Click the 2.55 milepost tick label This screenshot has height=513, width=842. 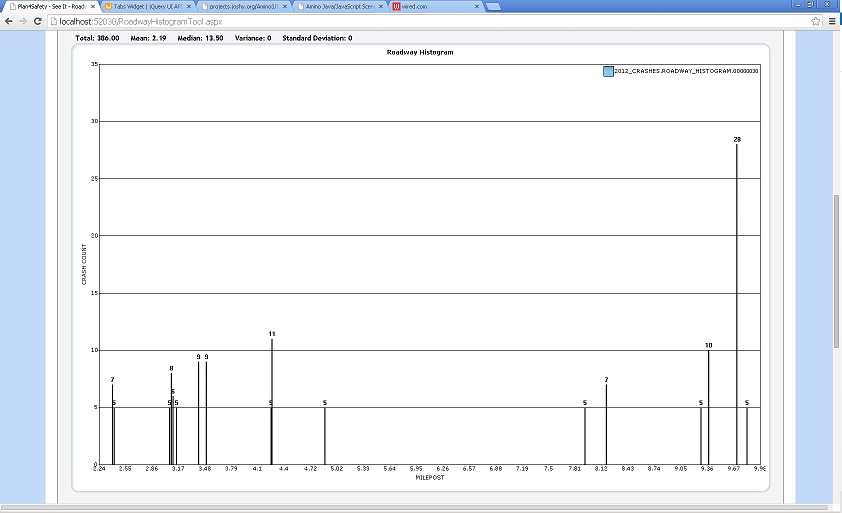pyautogui.click(x=125, y=469)
